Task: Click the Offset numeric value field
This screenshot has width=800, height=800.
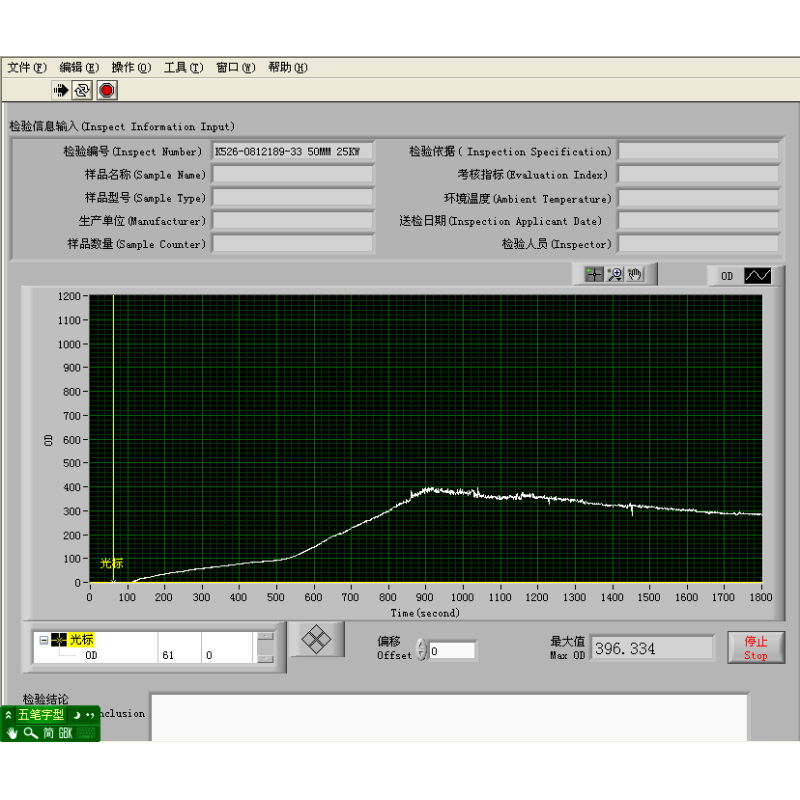Action: [452, 651]
